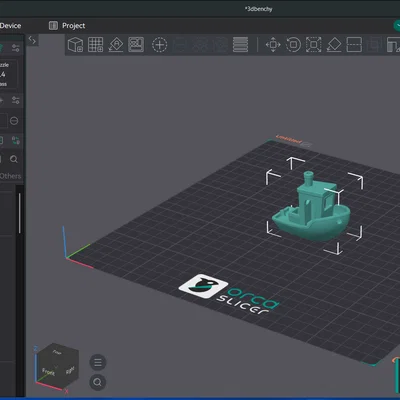Click the search settings magnifier icon
400x400 pixels.
[14, 159]
